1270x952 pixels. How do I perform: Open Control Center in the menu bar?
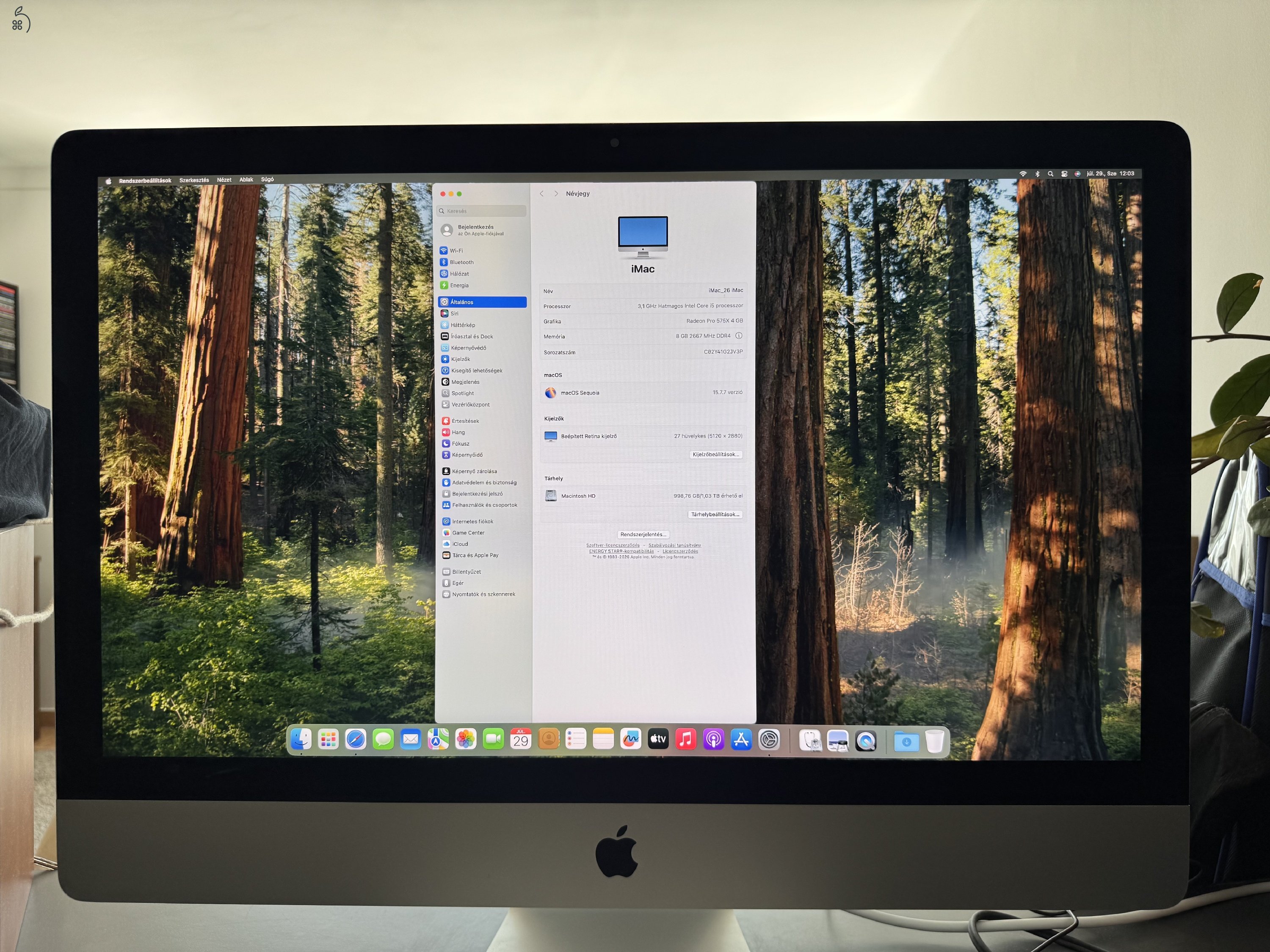(x=1064, y=174)
